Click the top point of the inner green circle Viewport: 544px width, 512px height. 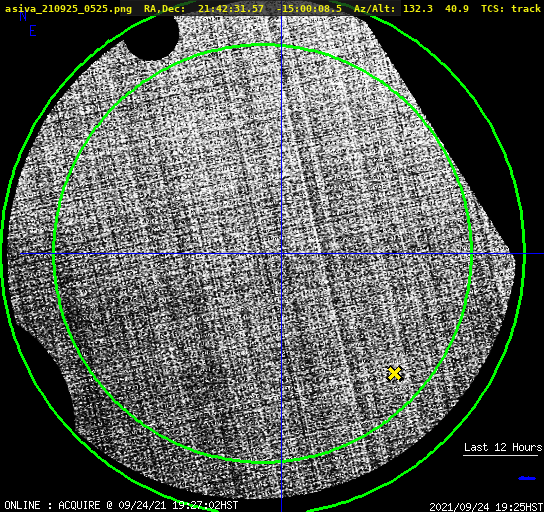tap(263, 45)
